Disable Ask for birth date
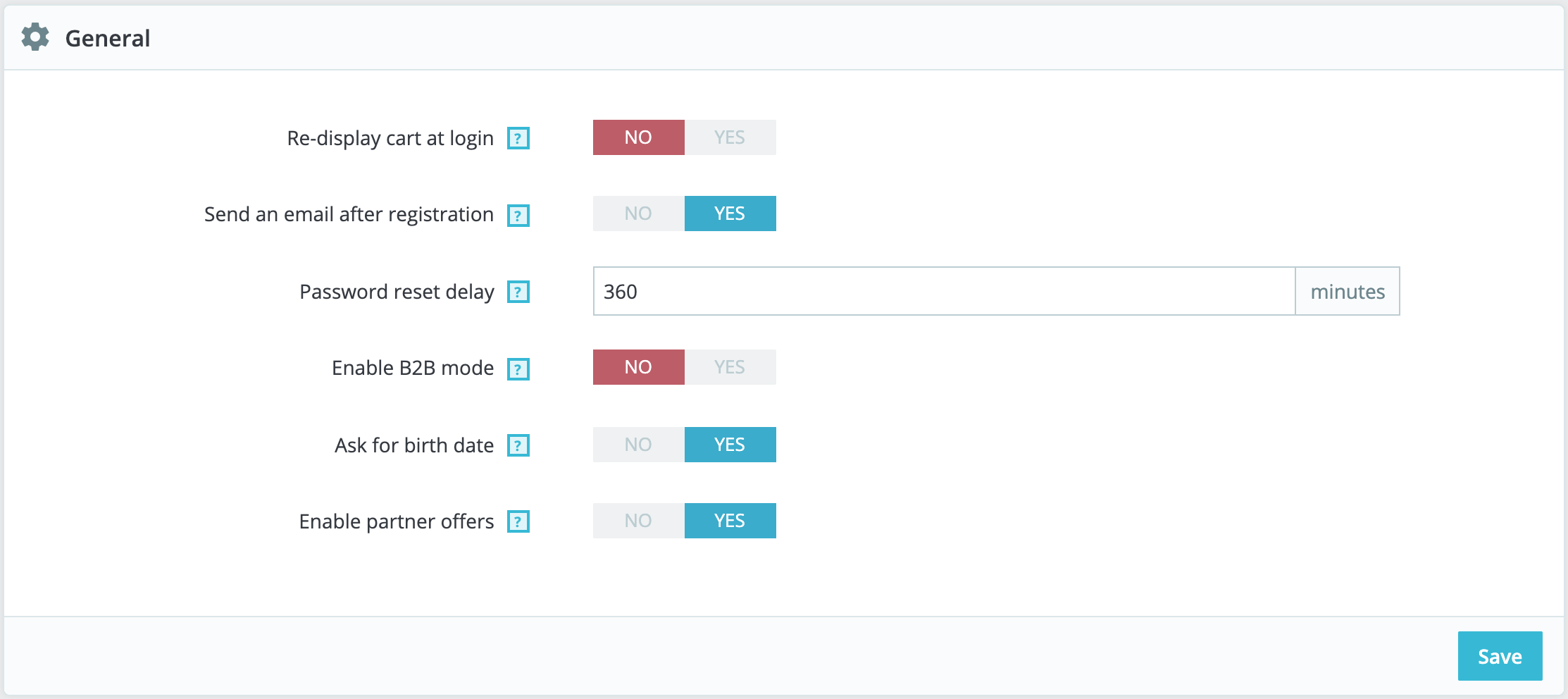Viewport: 1568px width, 699px height. (x=638, y=445)
